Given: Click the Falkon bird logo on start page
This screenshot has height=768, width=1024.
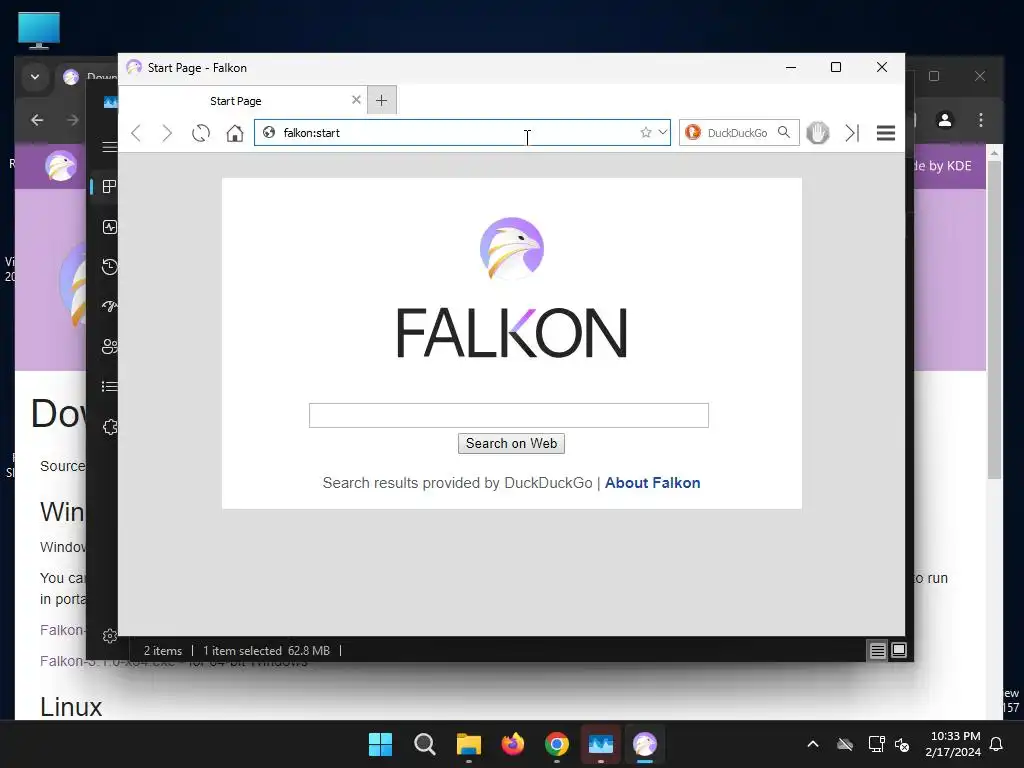Looking at the screenshot, I should (x=512, y=249).
